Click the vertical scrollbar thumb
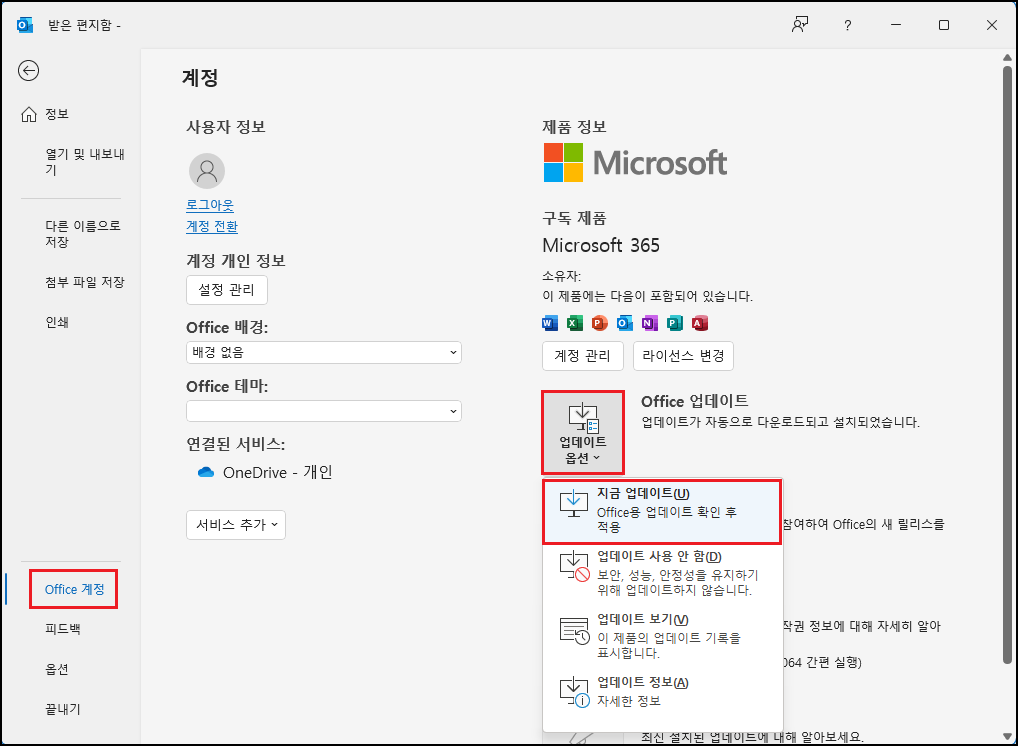The width and height of the screenshot is (1018, 746). (x=1007, y=364)
